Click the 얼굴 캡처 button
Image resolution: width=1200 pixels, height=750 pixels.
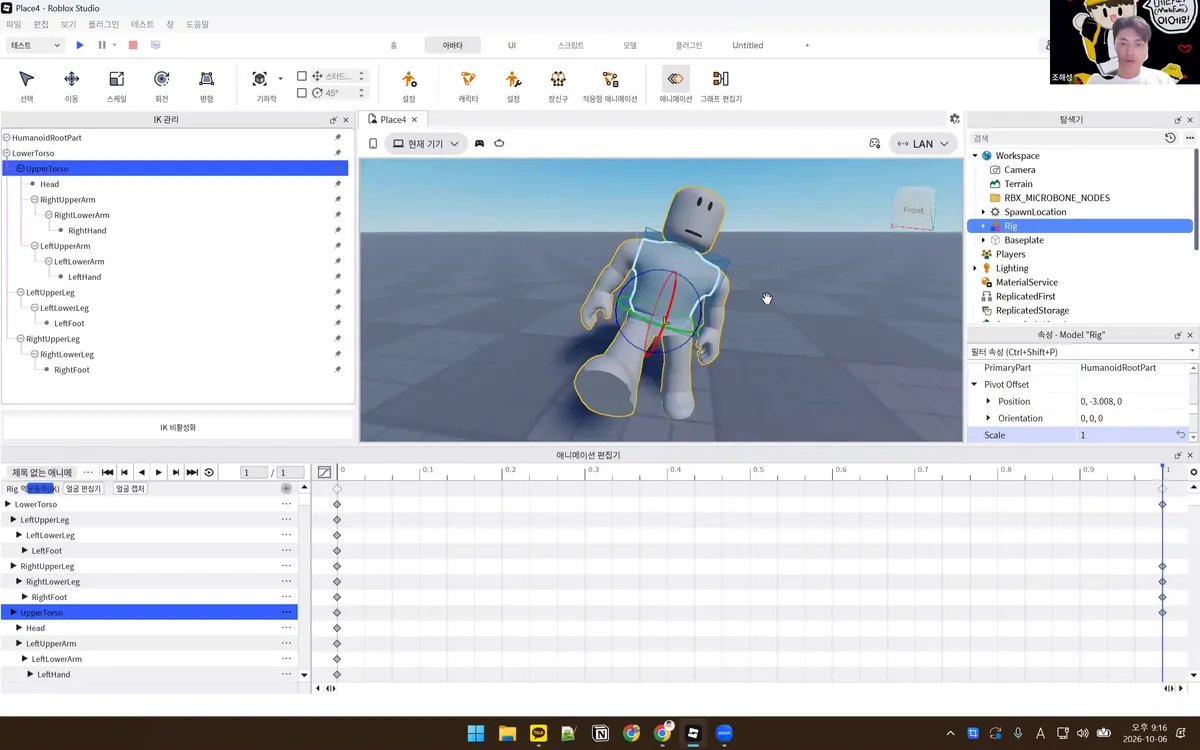pos(131,489)
